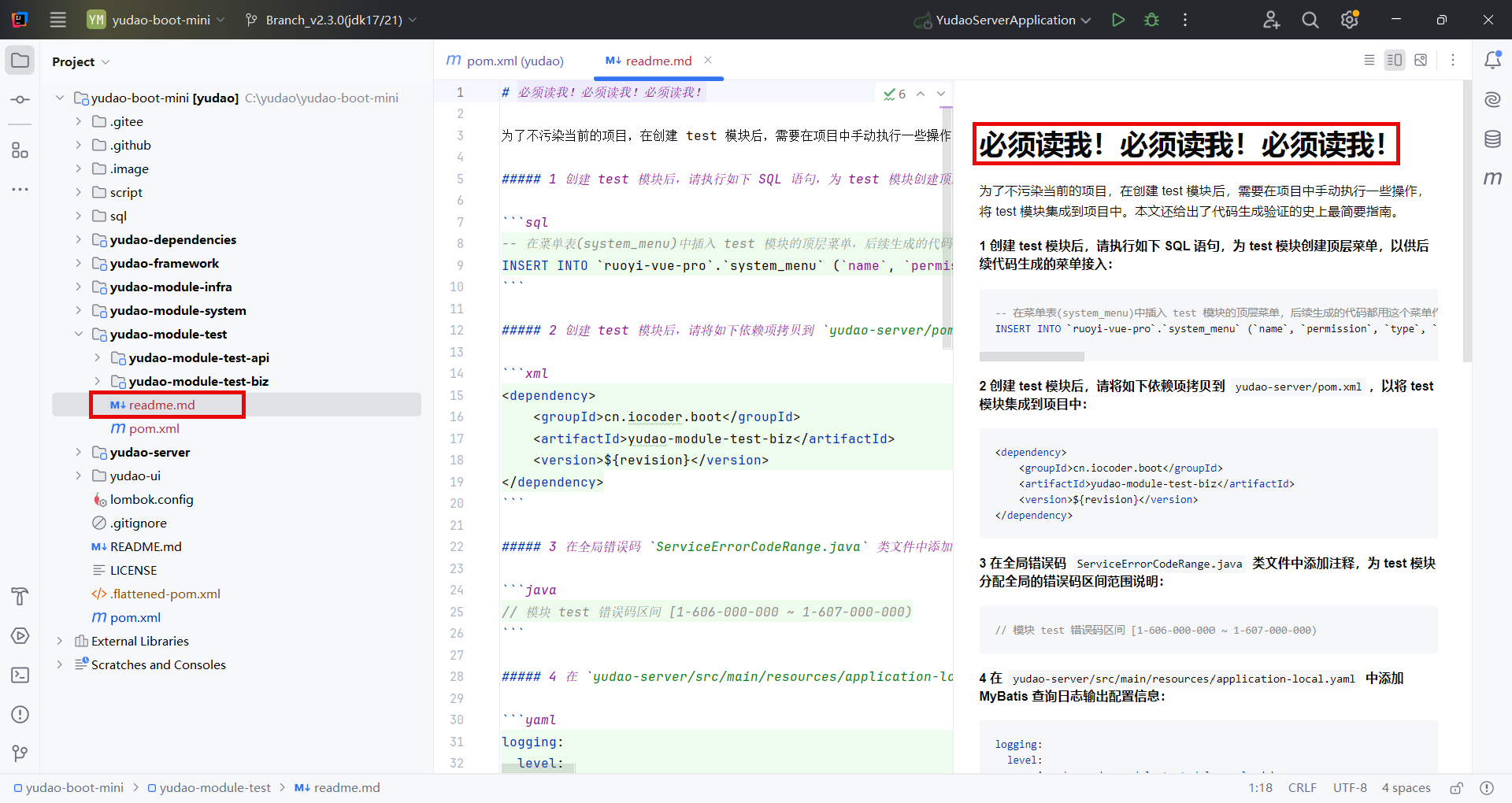Open the Maven tool window
The height and width of the screenshot is (803, 1512).
pos(1492,179)
